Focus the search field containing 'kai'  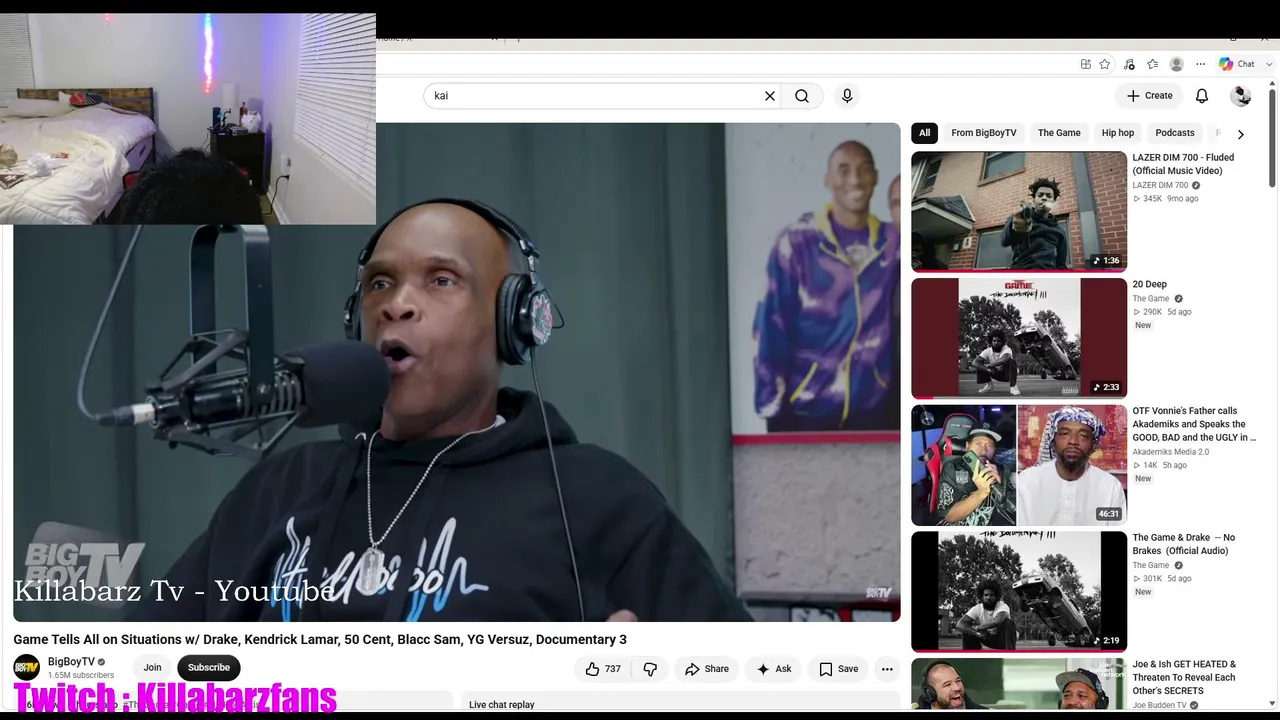click(x=595, y=96)
